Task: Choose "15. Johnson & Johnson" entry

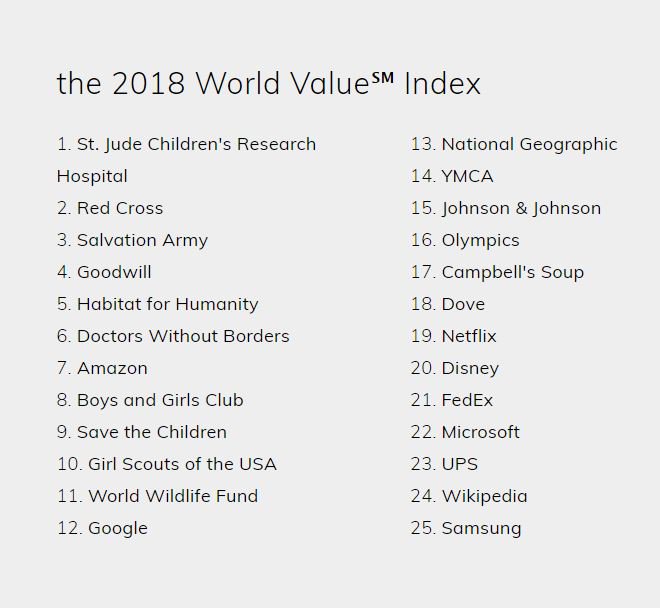Action: coord(506,208)
